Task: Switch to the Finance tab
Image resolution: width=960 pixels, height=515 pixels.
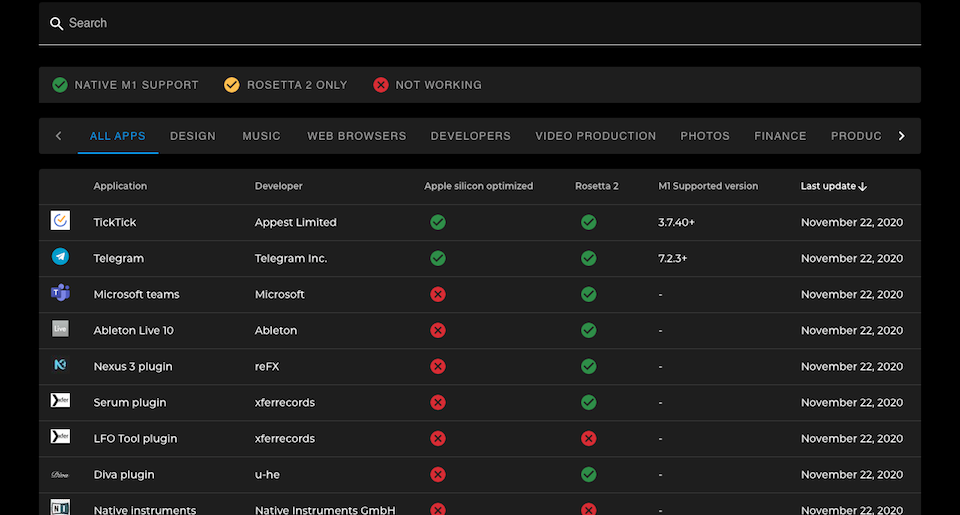Action: pos(780,136)
